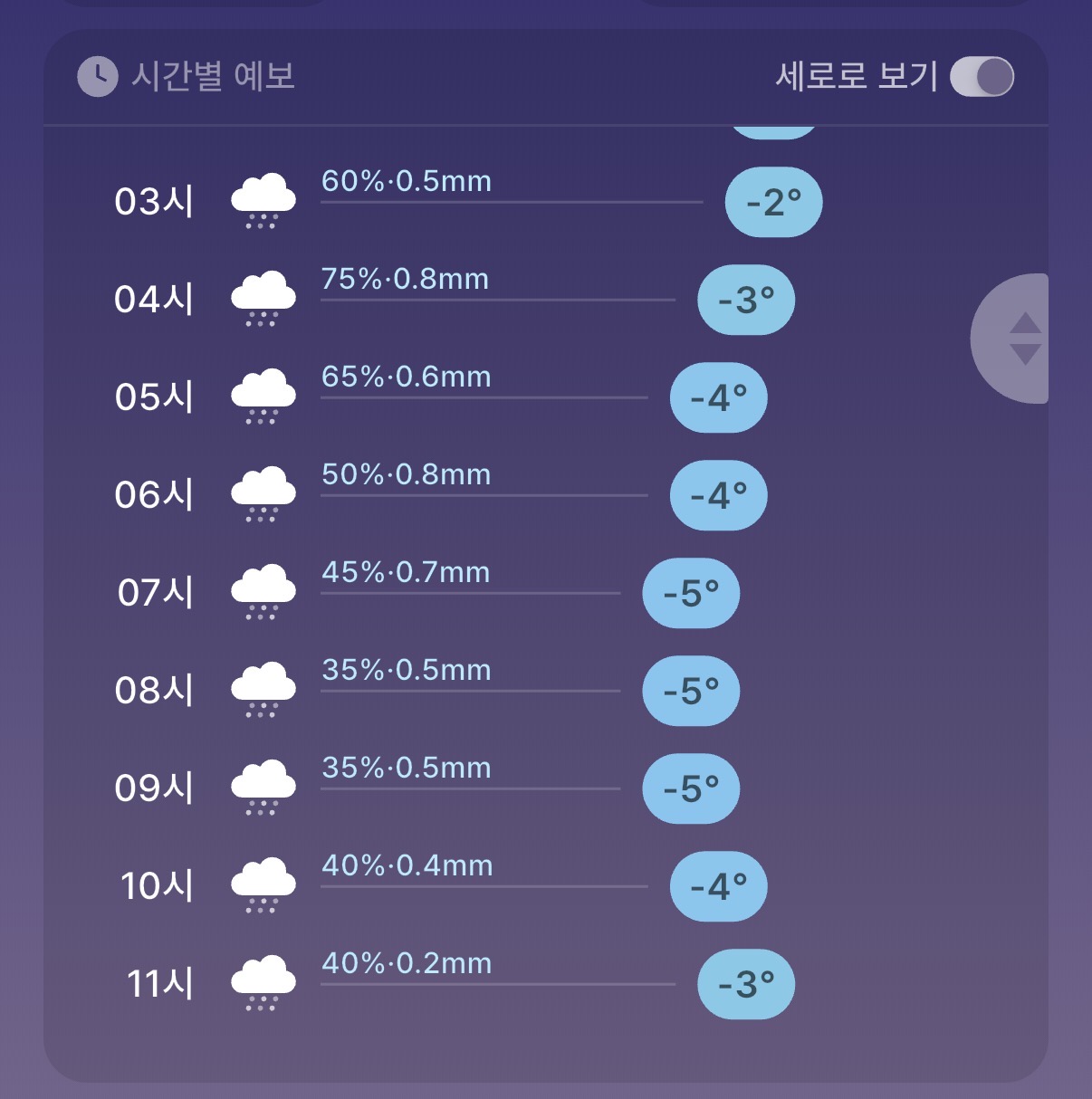The height and width of the screenshot is (1099, 1092).
Task: Click the clock icon beside 시간별 예보
Action: click(x=97, y=76)
